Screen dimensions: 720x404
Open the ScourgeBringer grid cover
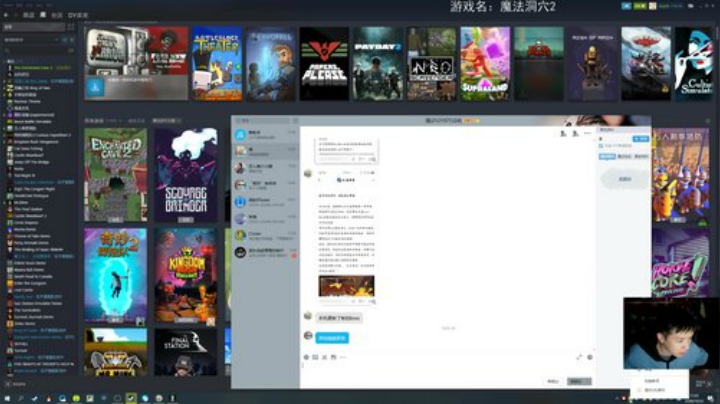pos(186,175)
